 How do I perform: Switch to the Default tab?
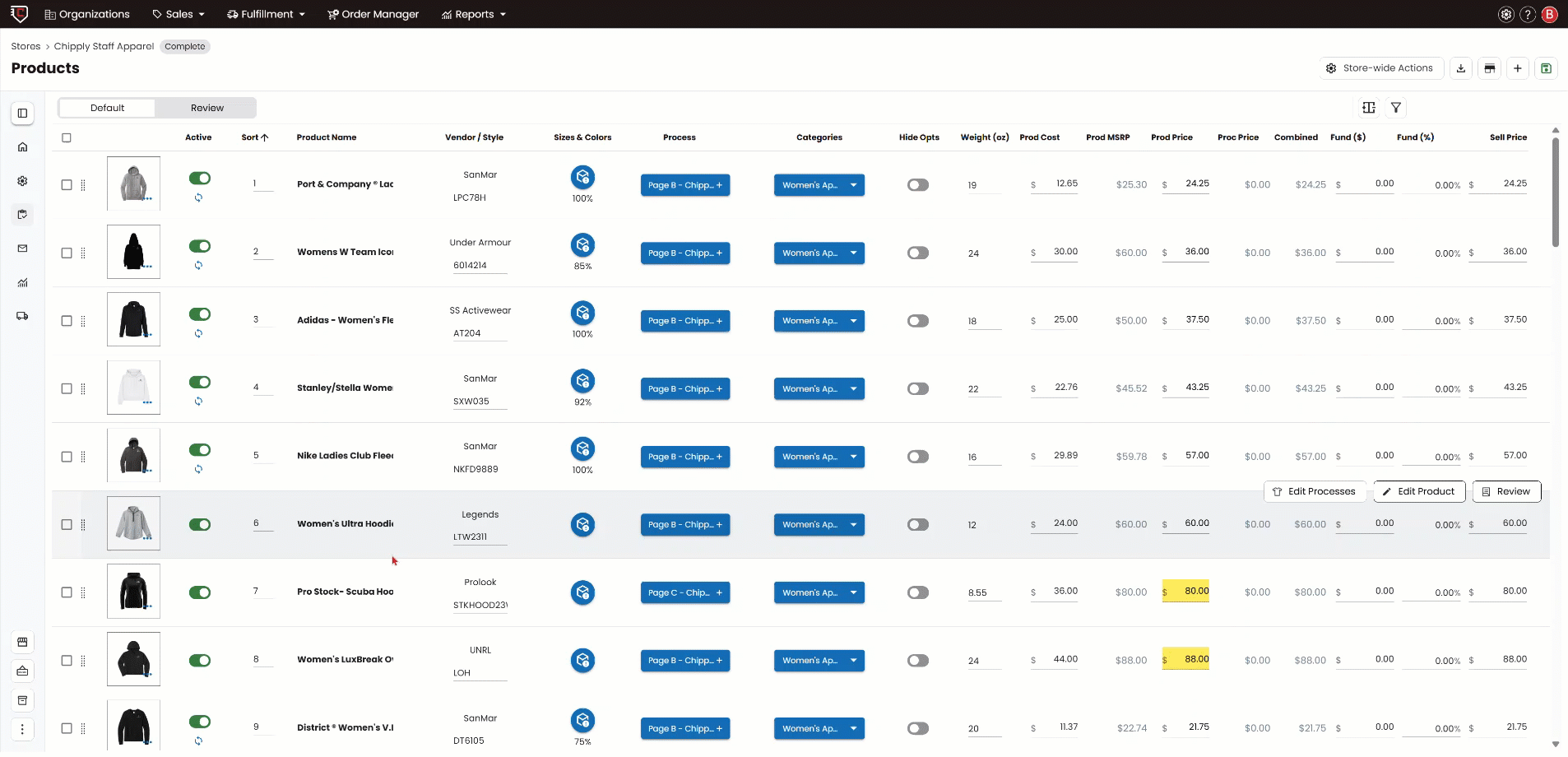(x=108, y=108)
